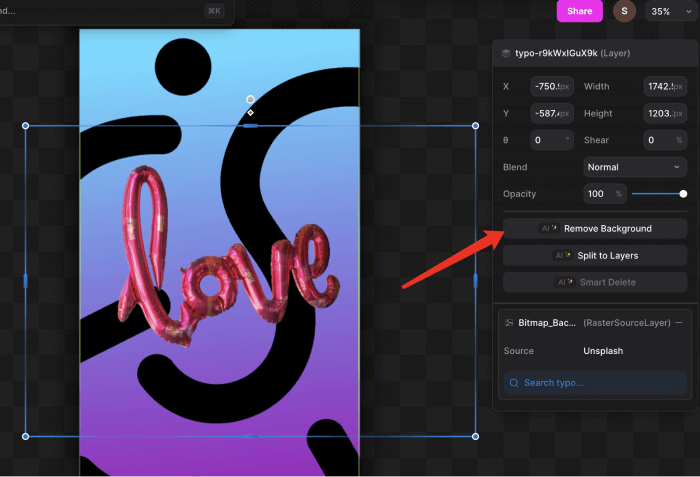Click the Bitmap raster image icon

509,323
